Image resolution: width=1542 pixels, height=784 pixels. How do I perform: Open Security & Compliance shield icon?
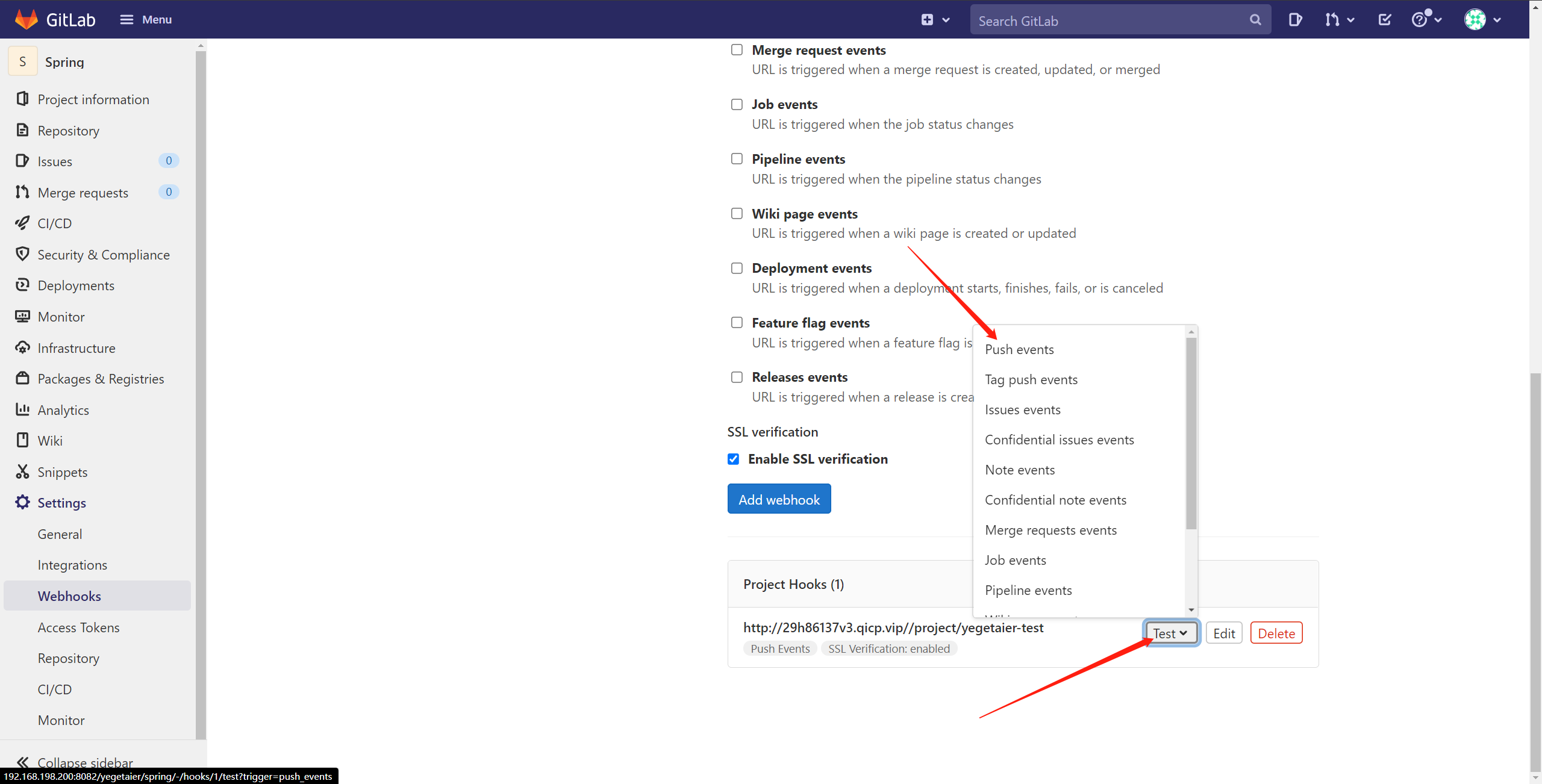pyautogui.click(x=22, y=254)
